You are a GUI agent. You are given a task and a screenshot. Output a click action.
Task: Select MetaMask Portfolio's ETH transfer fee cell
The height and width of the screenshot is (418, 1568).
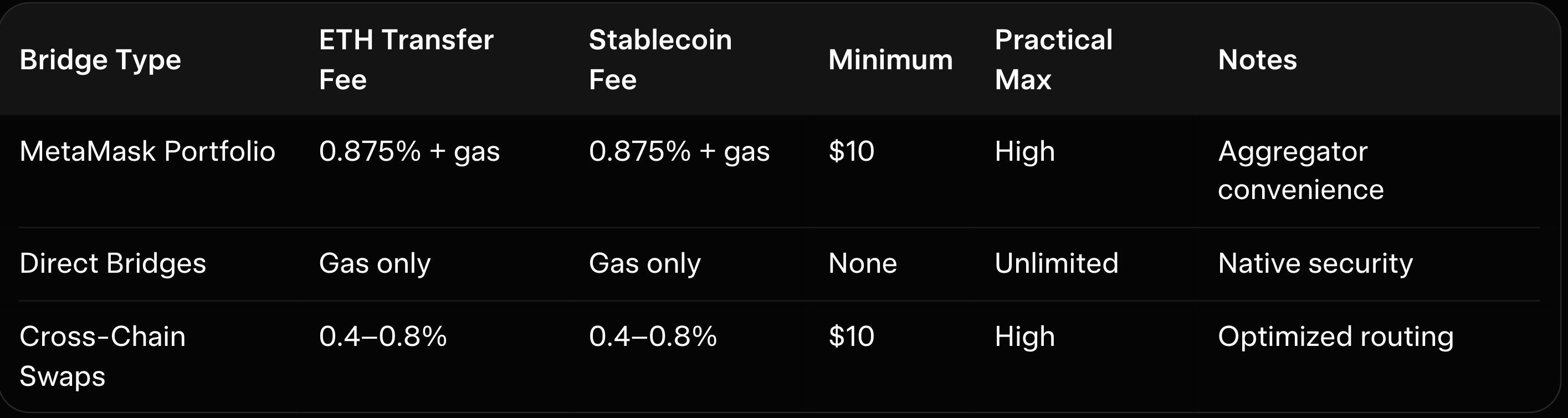(x=409, y=151)
